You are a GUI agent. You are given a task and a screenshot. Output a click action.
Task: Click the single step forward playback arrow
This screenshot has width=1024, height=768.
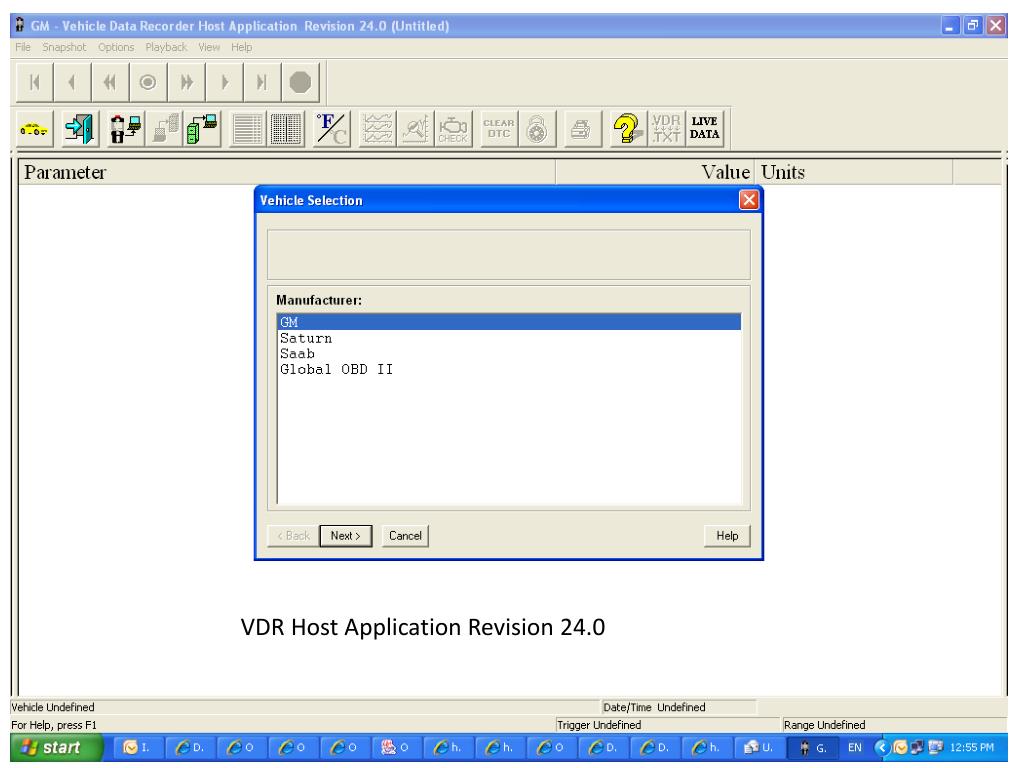point(224,82)
